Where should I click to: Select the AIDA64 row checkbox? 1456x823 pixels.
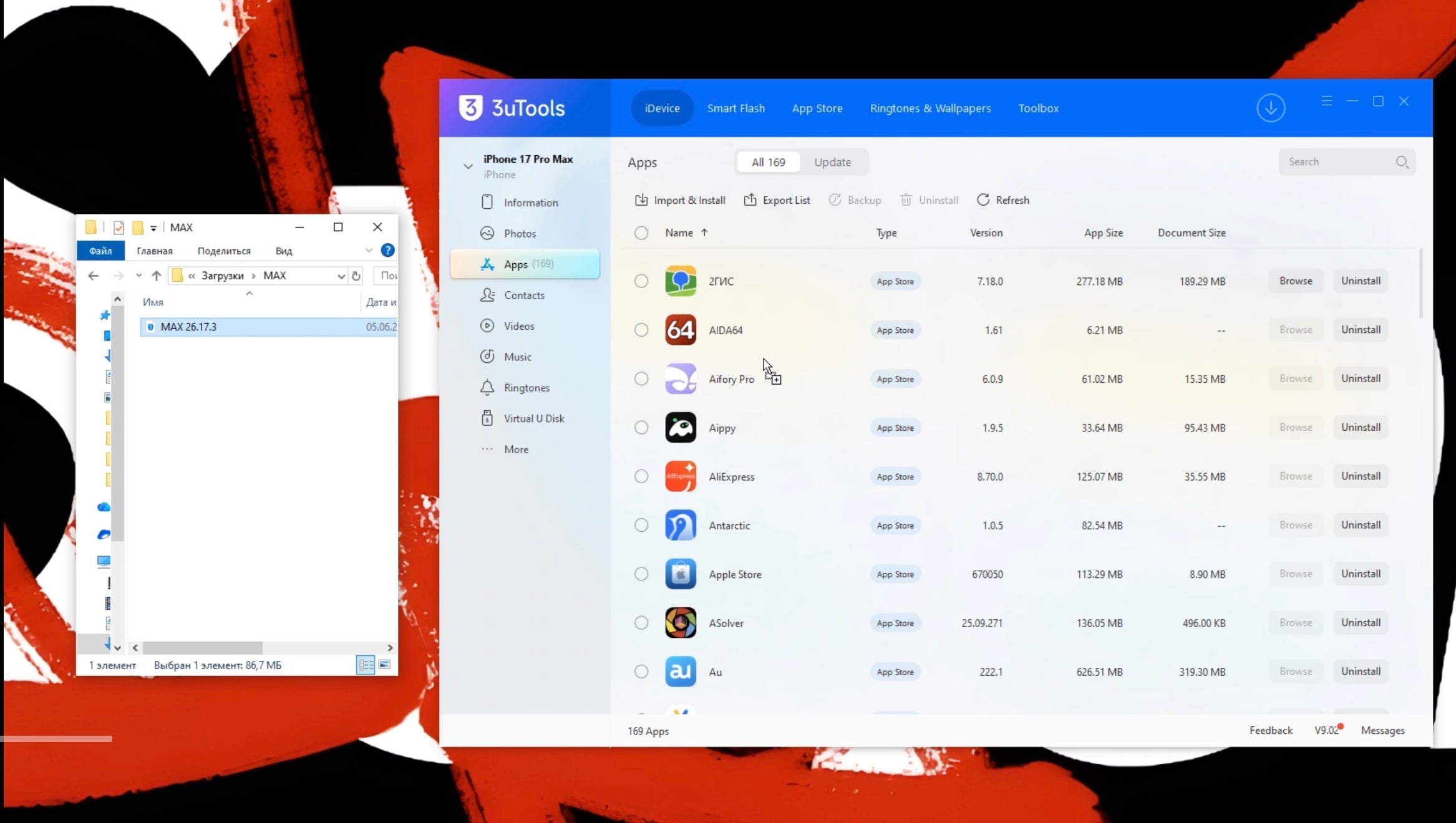641,330
